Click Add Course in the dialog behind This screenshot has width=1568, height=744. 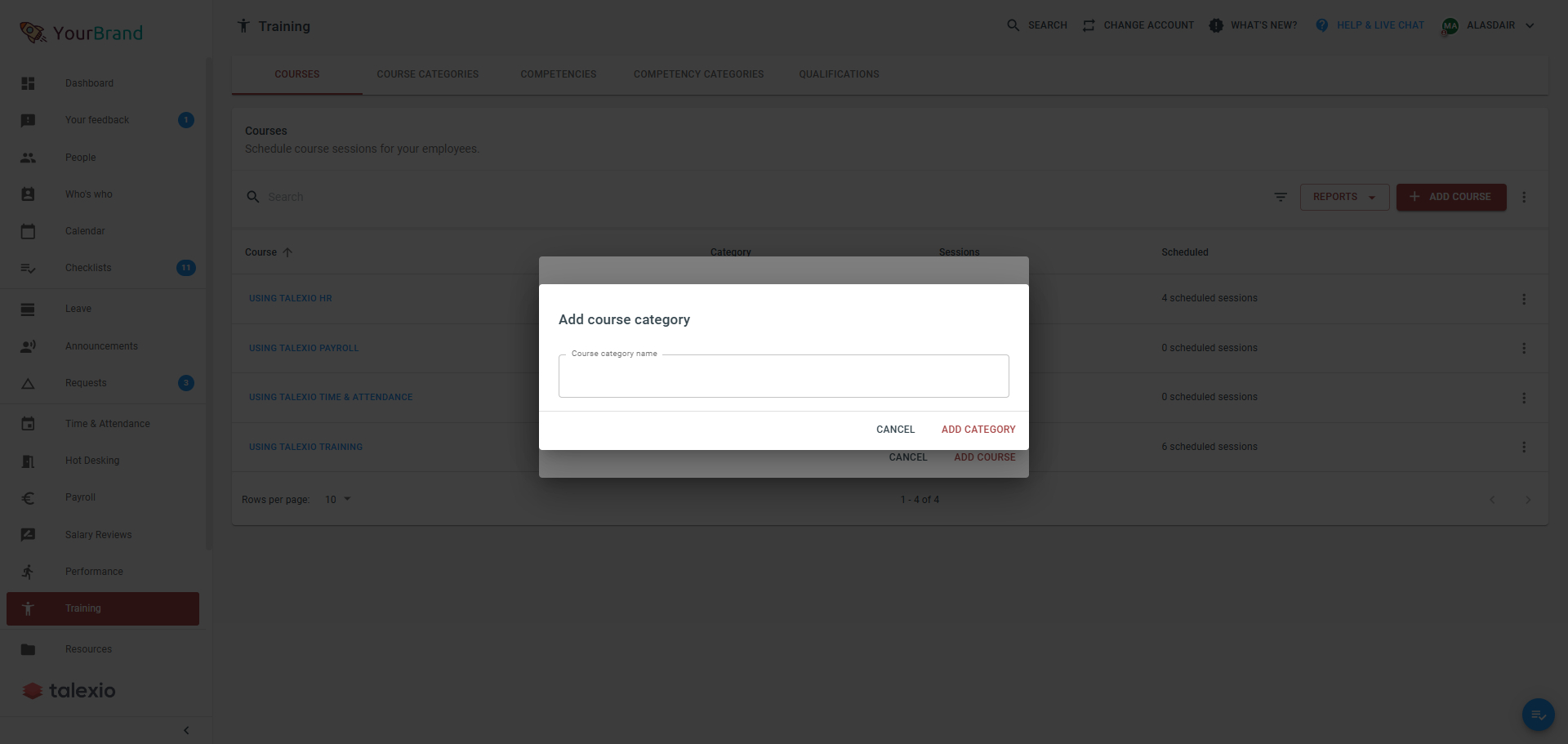[x=985, y=457]
